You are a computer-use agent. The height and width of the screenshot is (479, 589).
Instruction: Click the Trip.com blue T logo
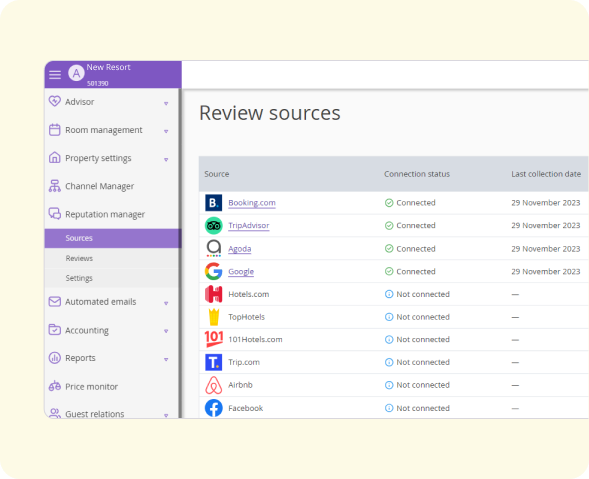click(213, 362)
